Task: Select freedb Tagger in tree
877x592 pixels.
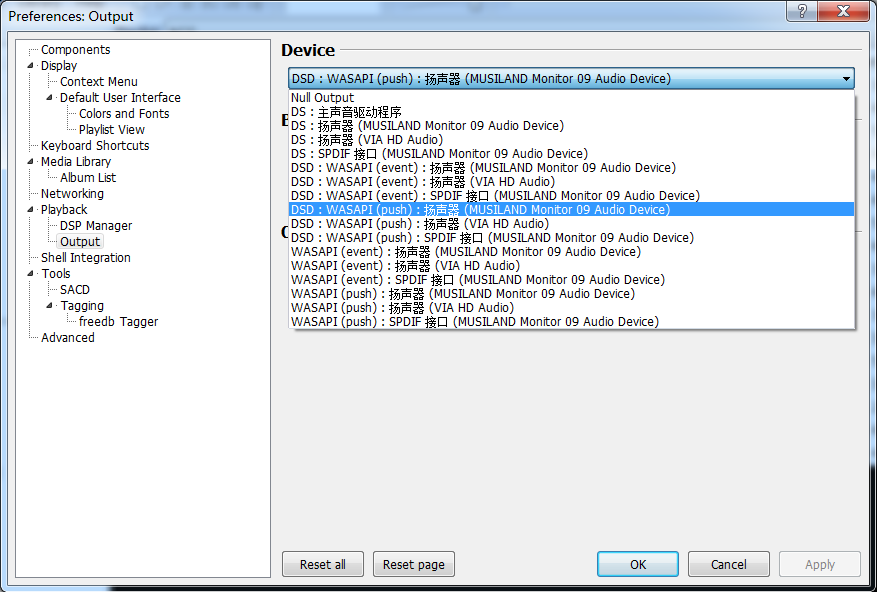Action: [x=118, y=322]
